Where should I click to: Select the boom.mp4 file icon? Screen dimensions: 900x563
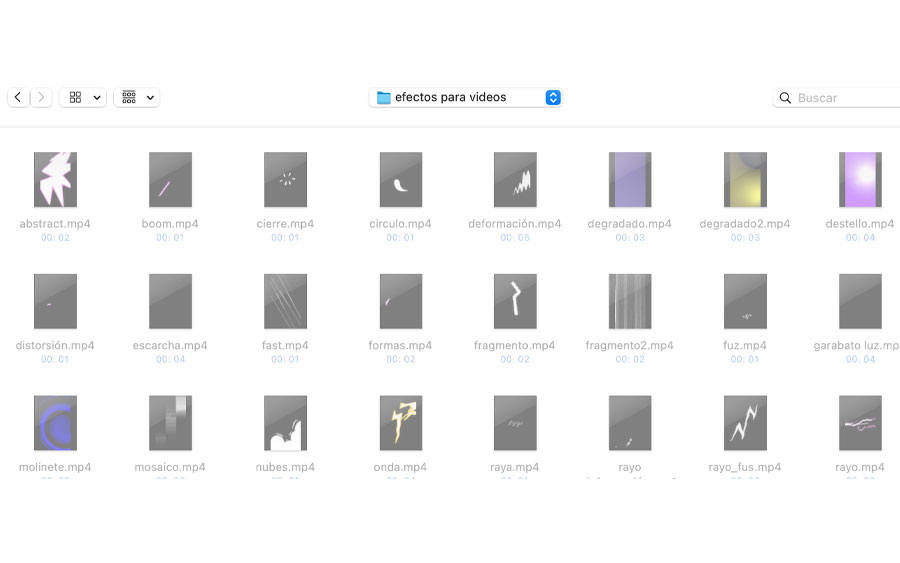170,180
